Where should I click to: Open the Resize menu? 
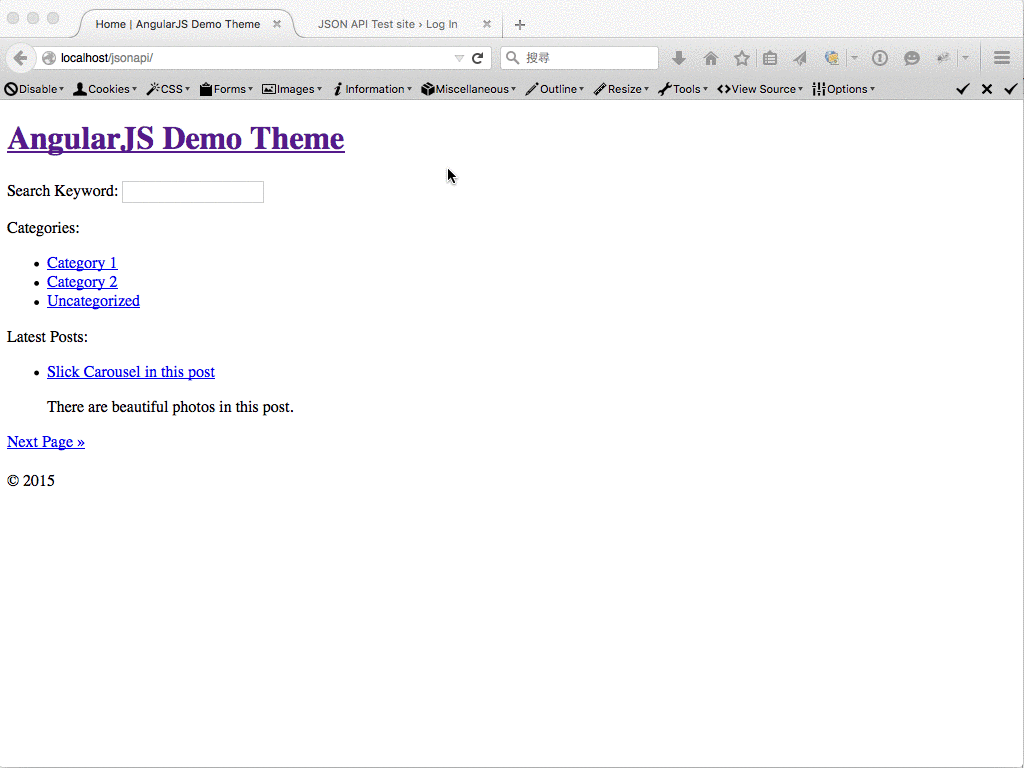pos(621,89)
